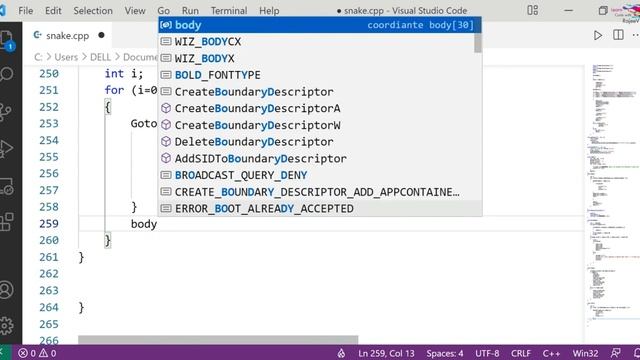Click 'int i;' code on line 250
The width and height of the screenshot is (640, 360).
click(124, 74)
